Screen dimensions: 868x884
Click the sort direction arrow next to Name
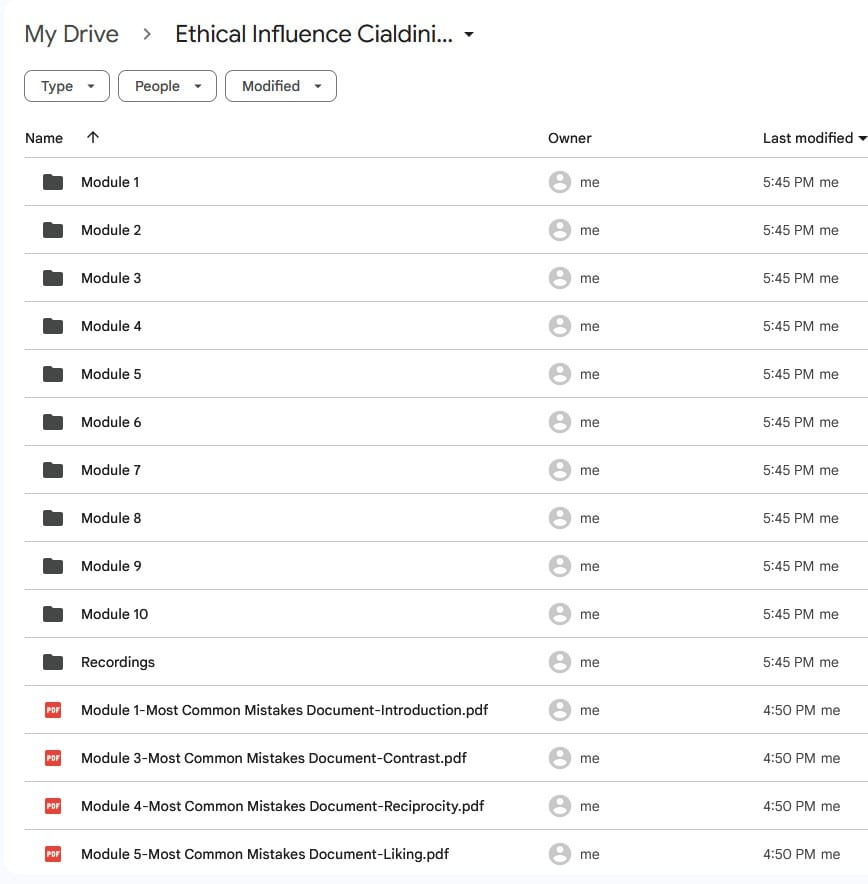pyautogui.click(x=93, y=138)
